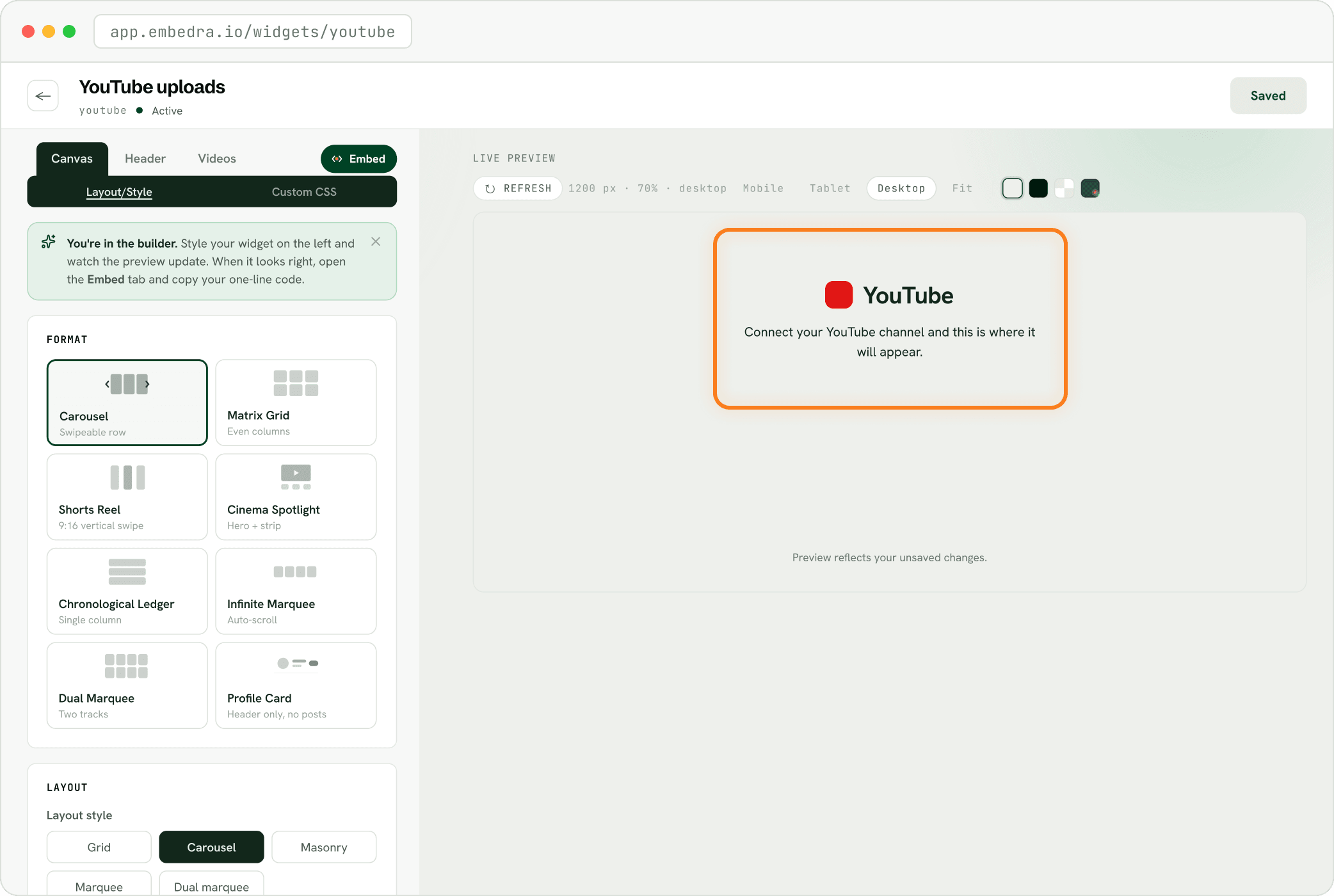The image size is (1334, 896).
Task: Choose the Dual Marquee format card
Action: [x=127, y=685]
